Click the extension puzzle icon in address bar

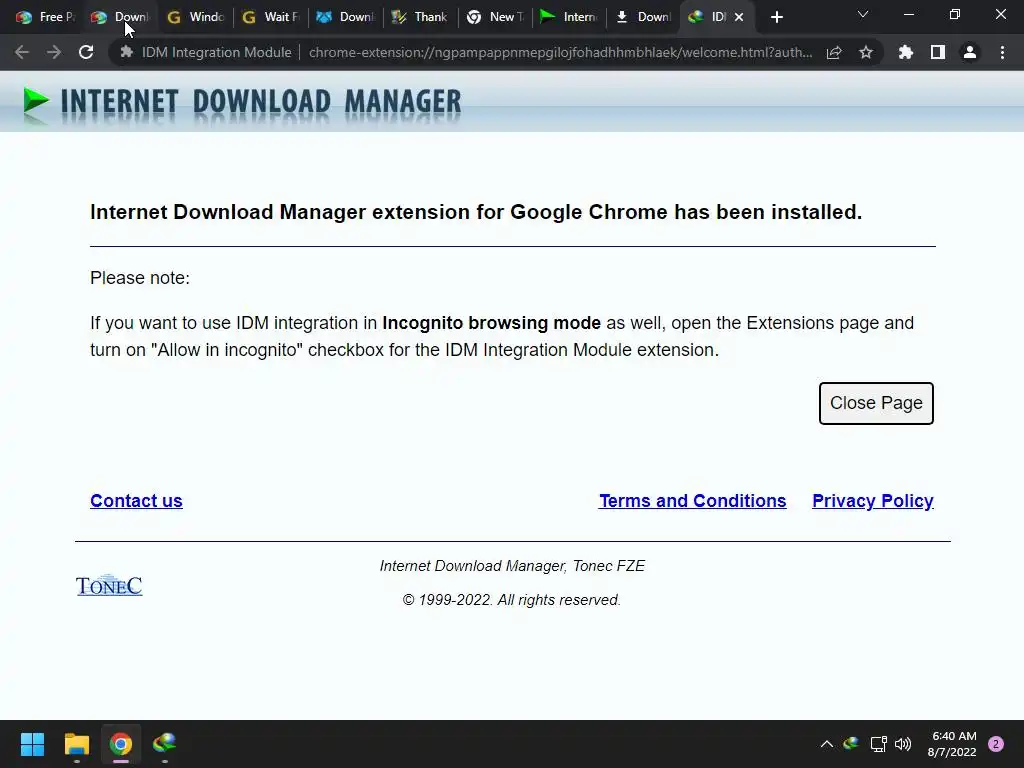(127, 52)
